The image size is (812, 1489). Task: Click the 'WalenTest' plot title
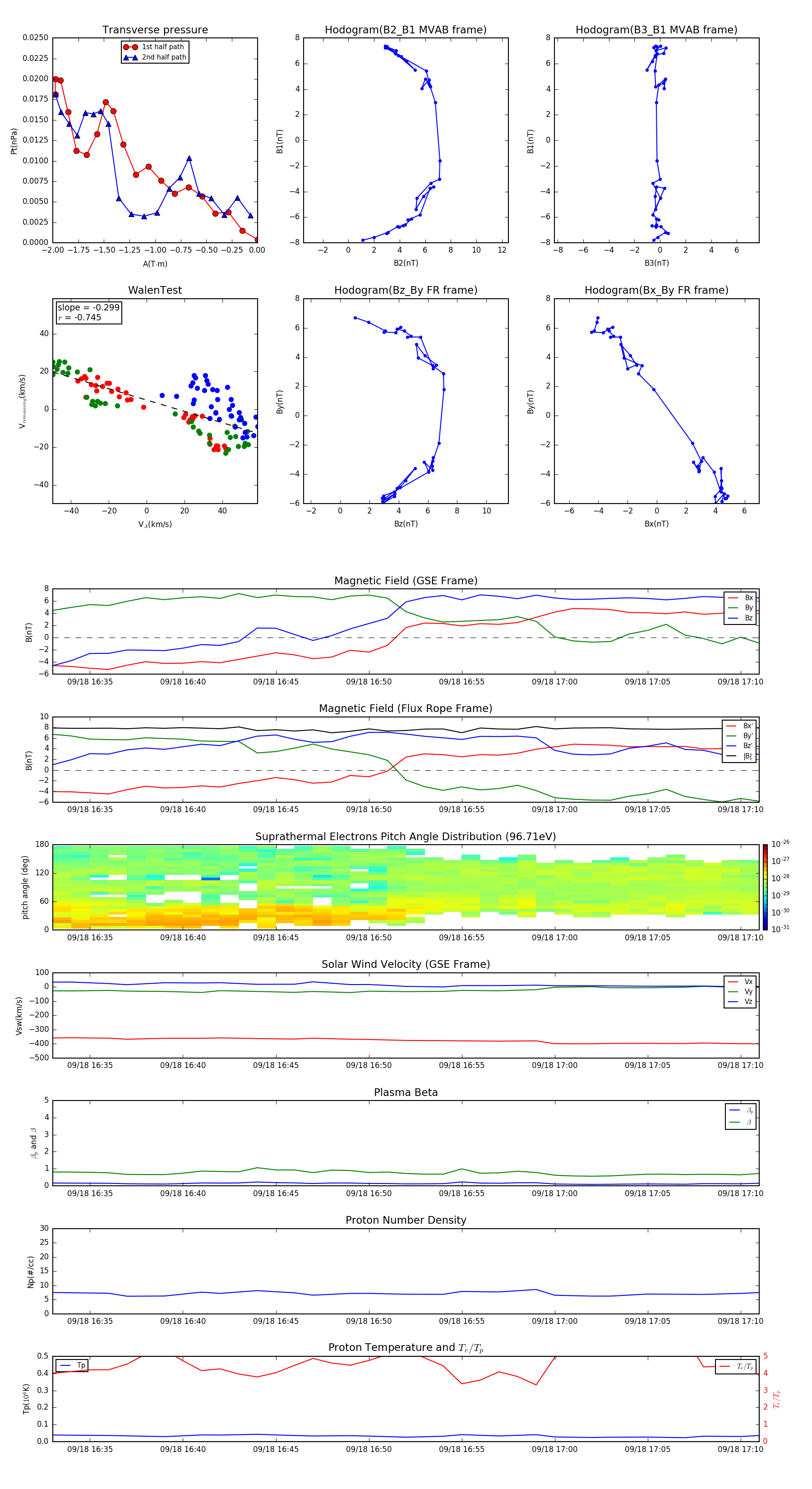tap(155, 290)
